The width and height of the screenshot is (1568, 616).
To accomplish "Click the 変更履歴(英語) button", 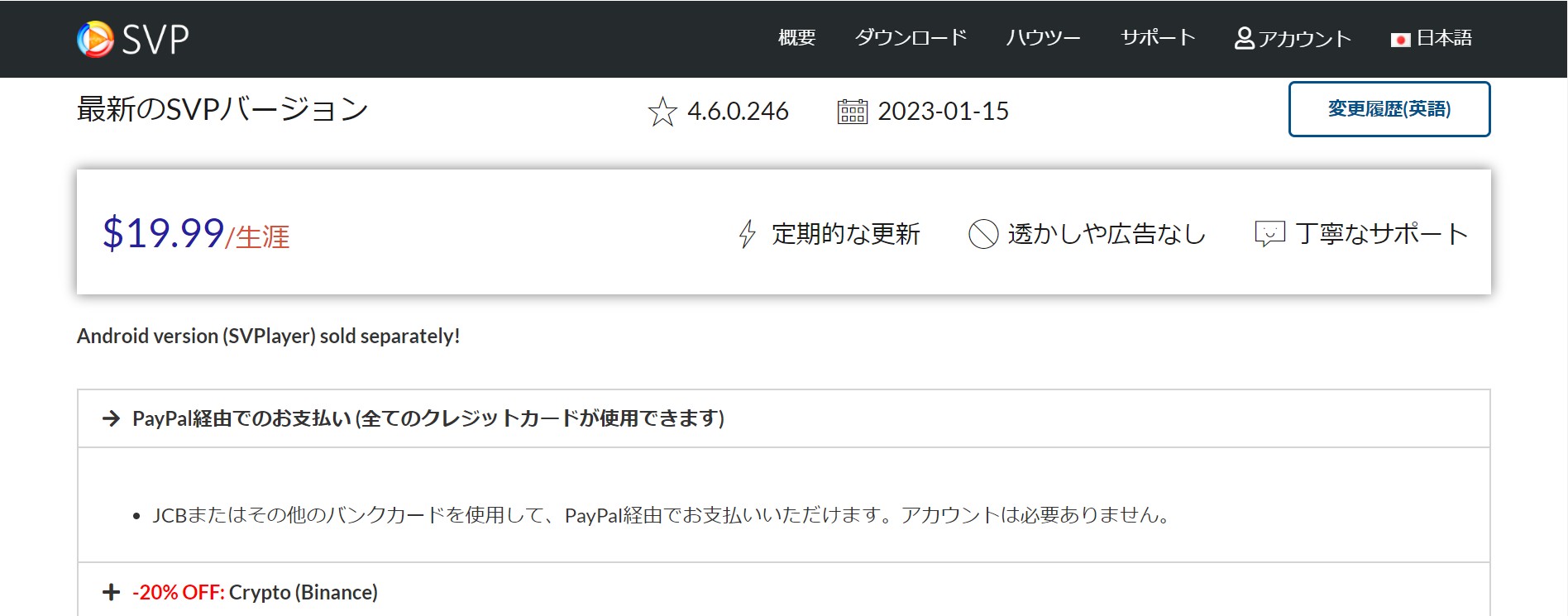I will click(x=1389, y=109).
